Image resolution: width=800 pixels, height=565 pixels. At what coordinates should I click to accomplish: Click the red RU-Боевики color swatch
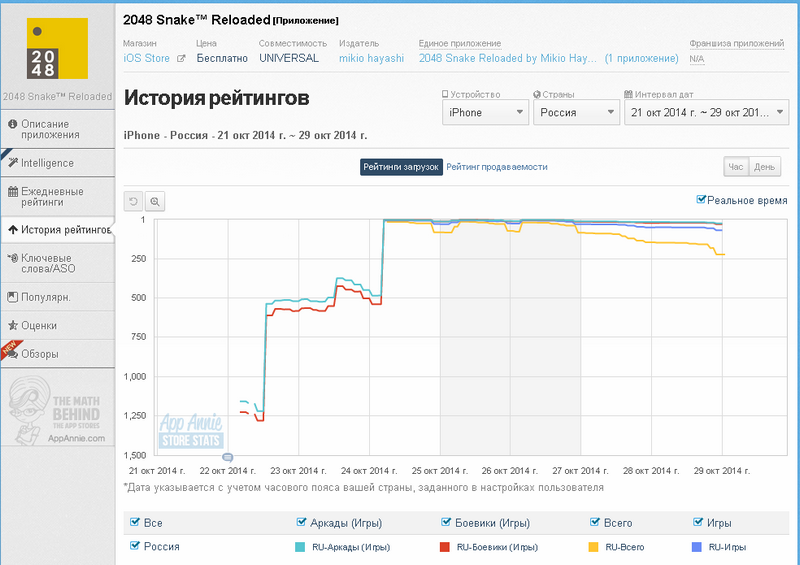[444, 547]
